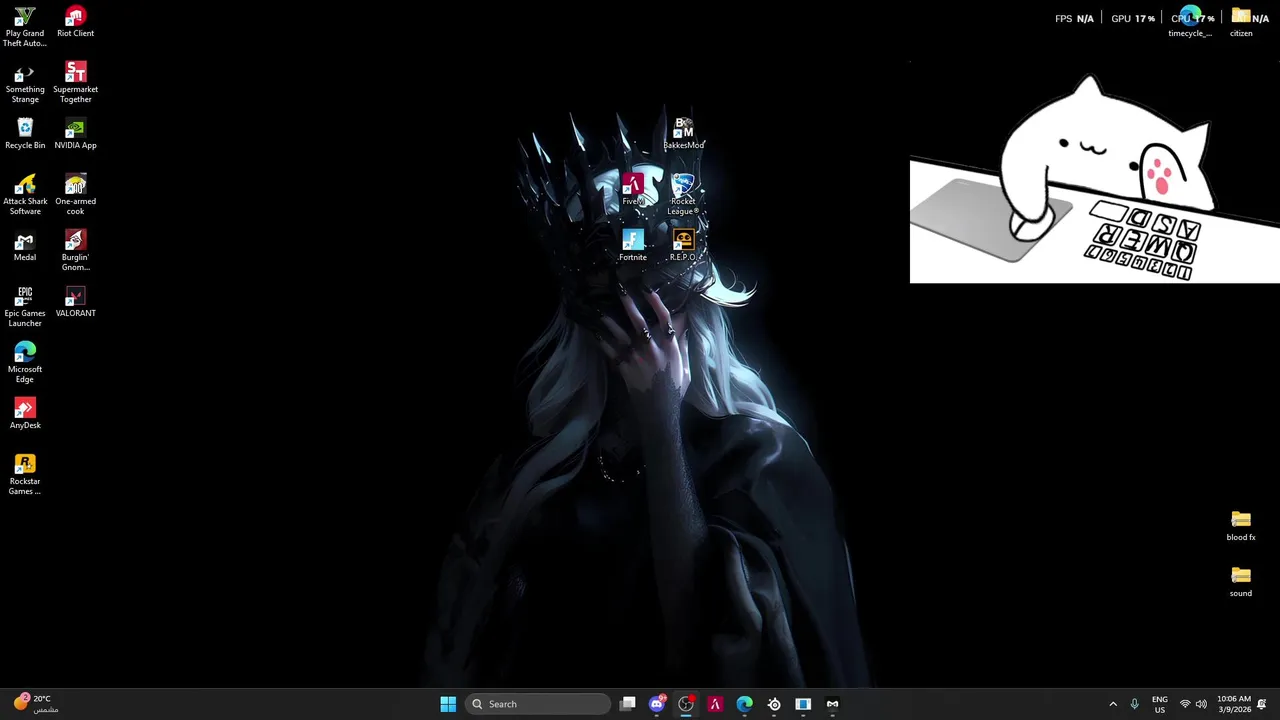Select the timecycle file on desktop
This screenshot has height=720, width=1280.
coord(1190,22)
